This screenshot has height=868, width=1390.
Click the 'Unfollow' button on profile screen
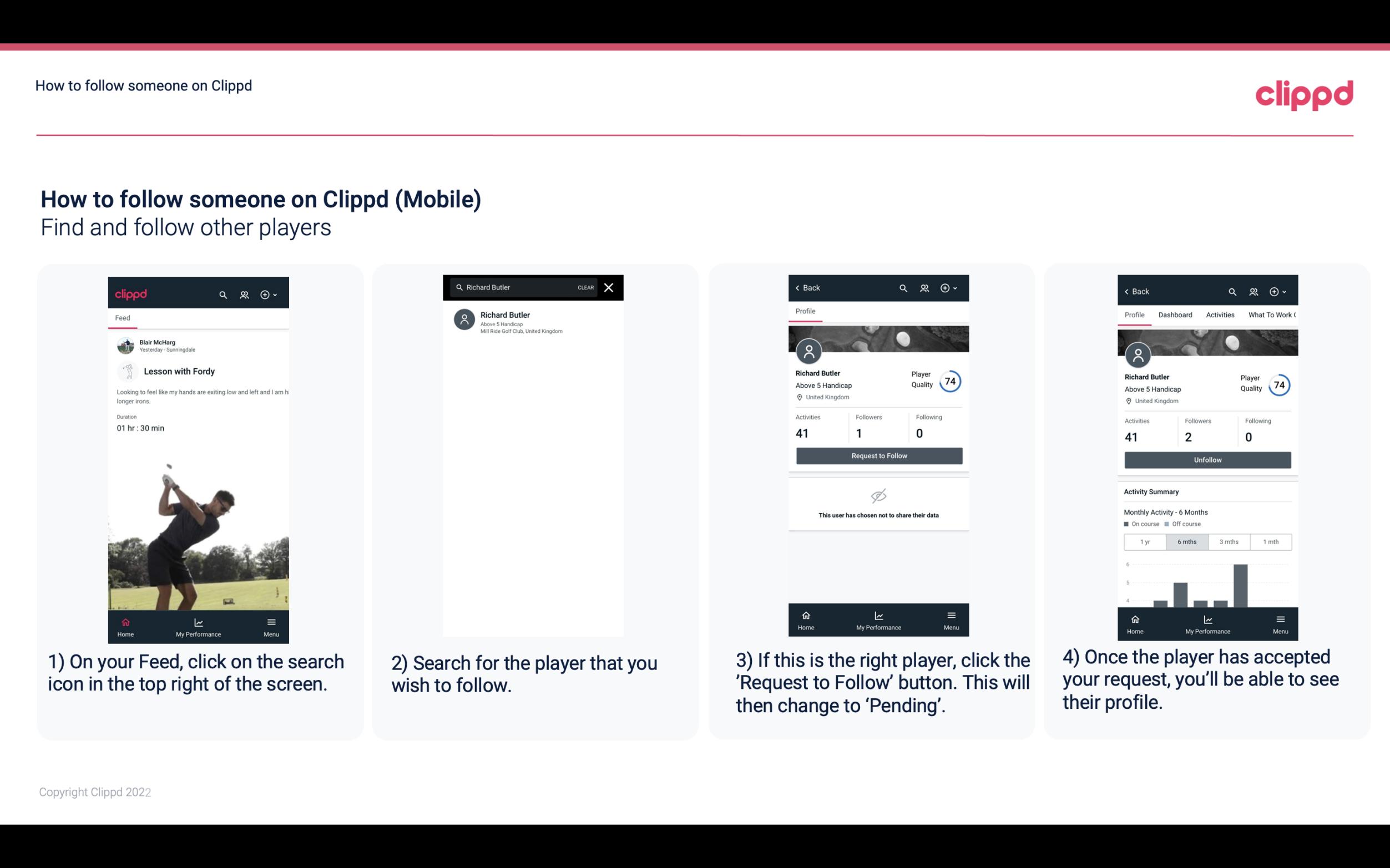click(1207, 459)
